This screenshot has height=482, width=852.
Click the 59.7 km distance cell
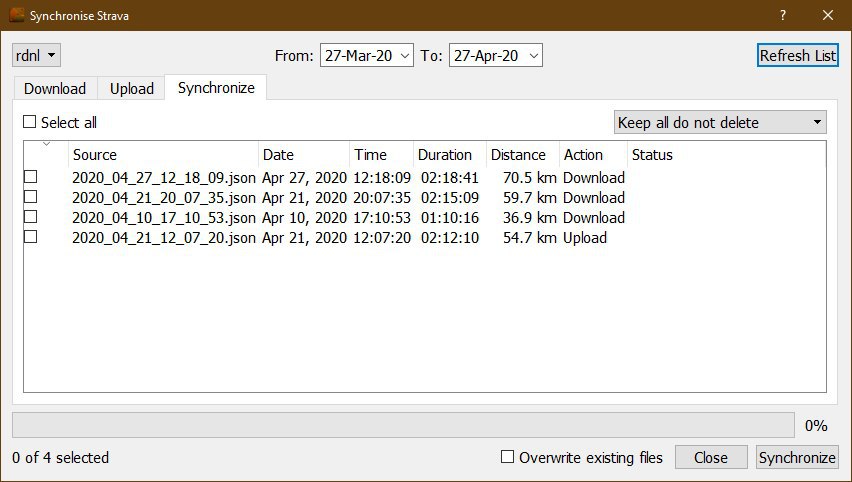(x=529, y=198)
